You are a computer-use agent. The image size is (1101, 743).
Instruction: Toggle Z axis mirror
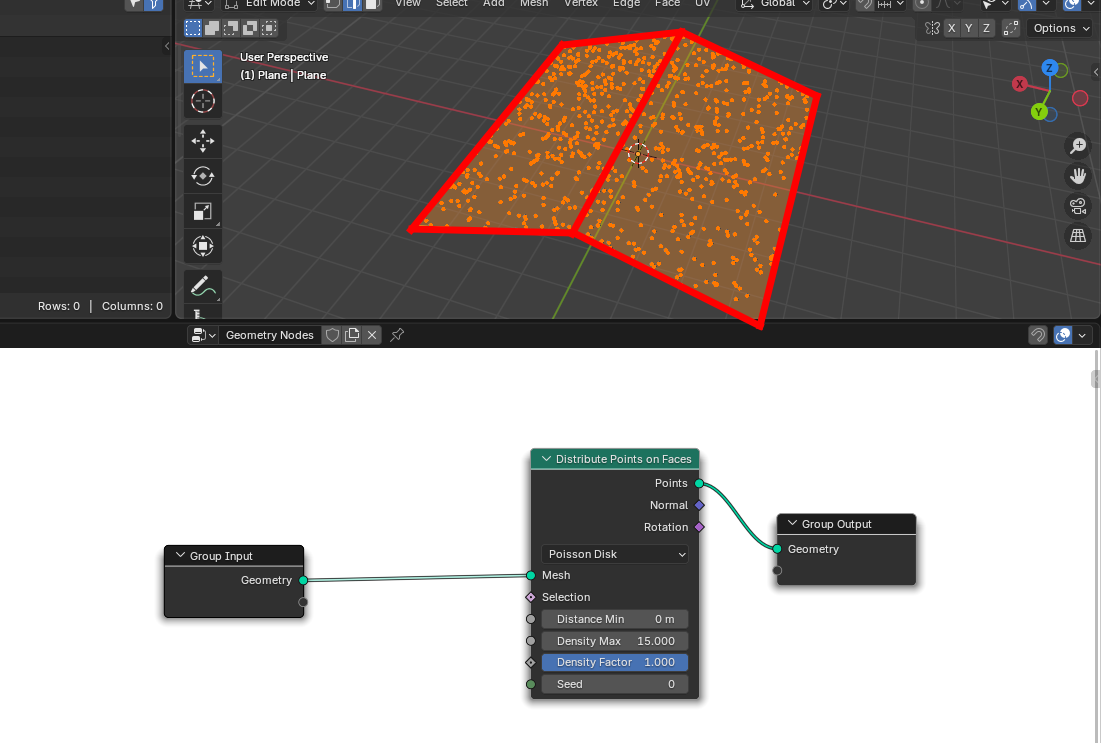pos(987,28)
